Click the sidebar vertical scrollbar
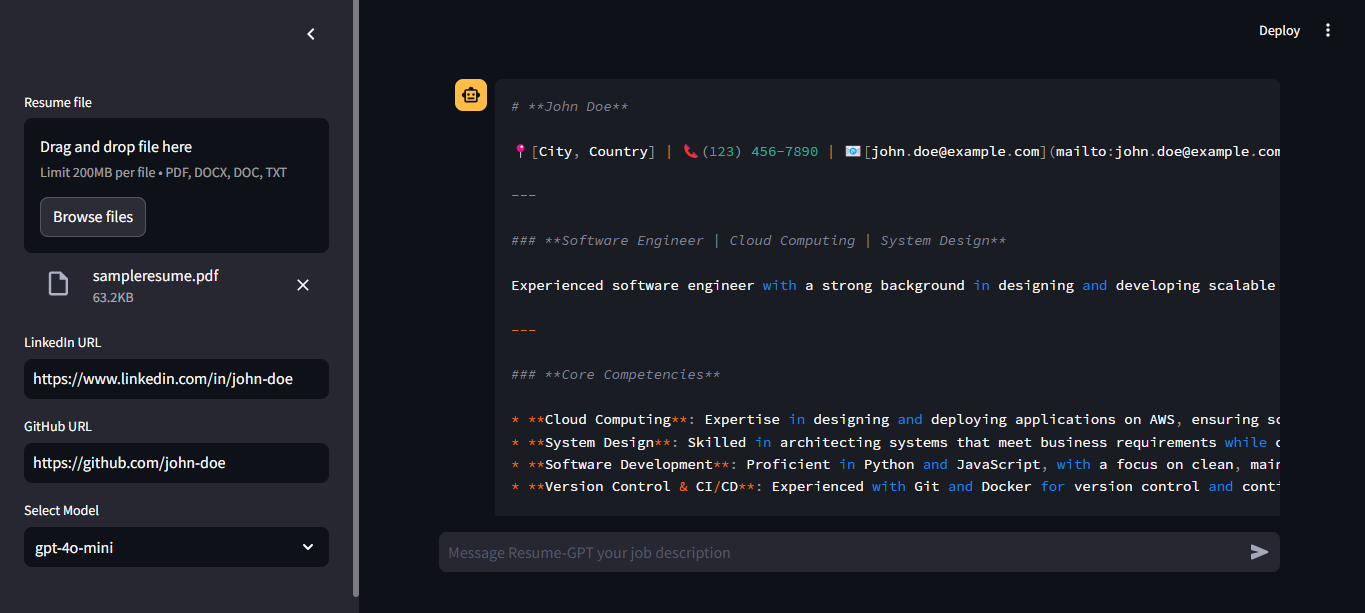 tap(356, 298)
